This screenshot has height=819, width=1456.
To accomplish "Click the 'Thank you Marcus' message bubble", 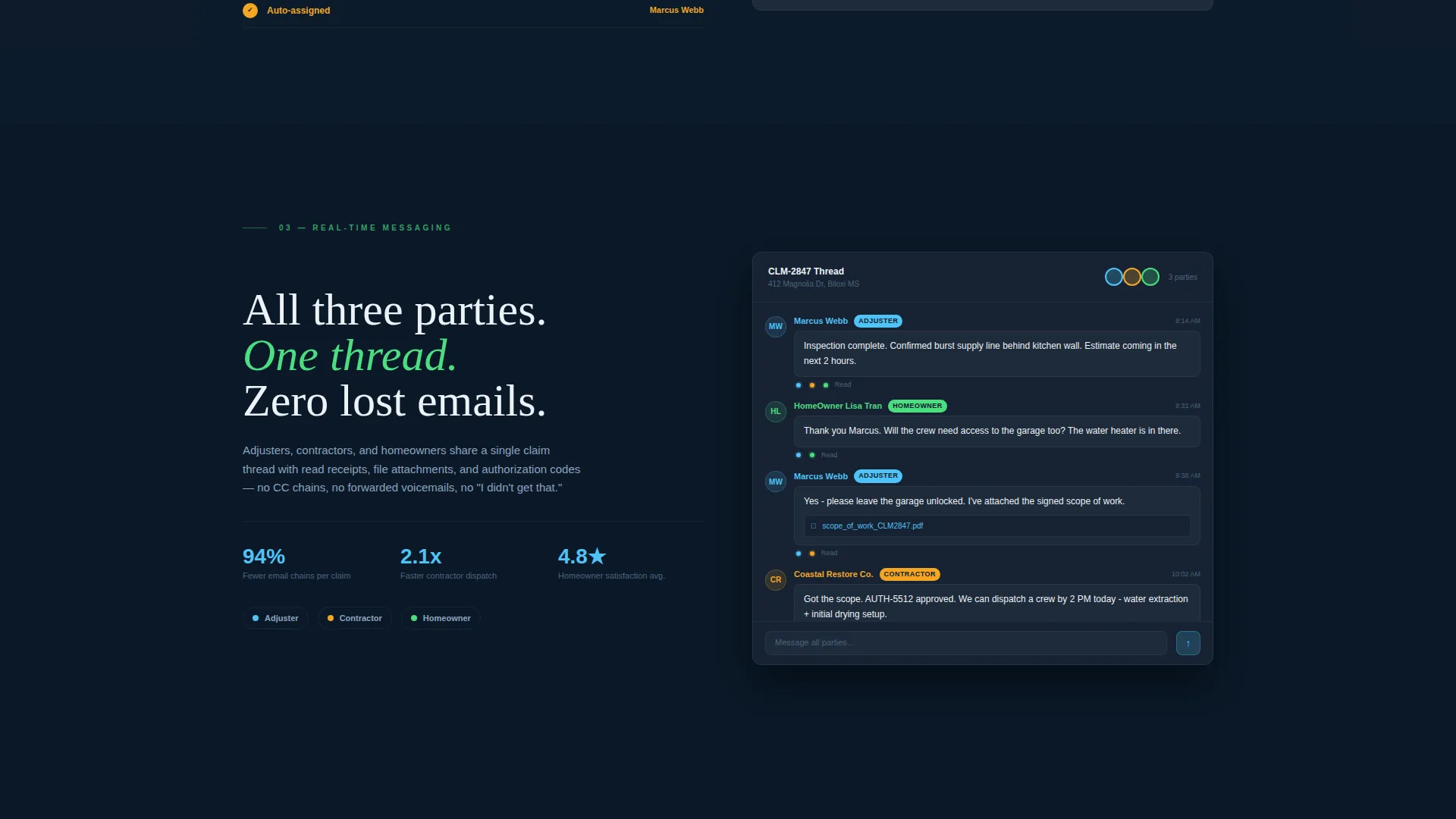I will coord(996,431).
